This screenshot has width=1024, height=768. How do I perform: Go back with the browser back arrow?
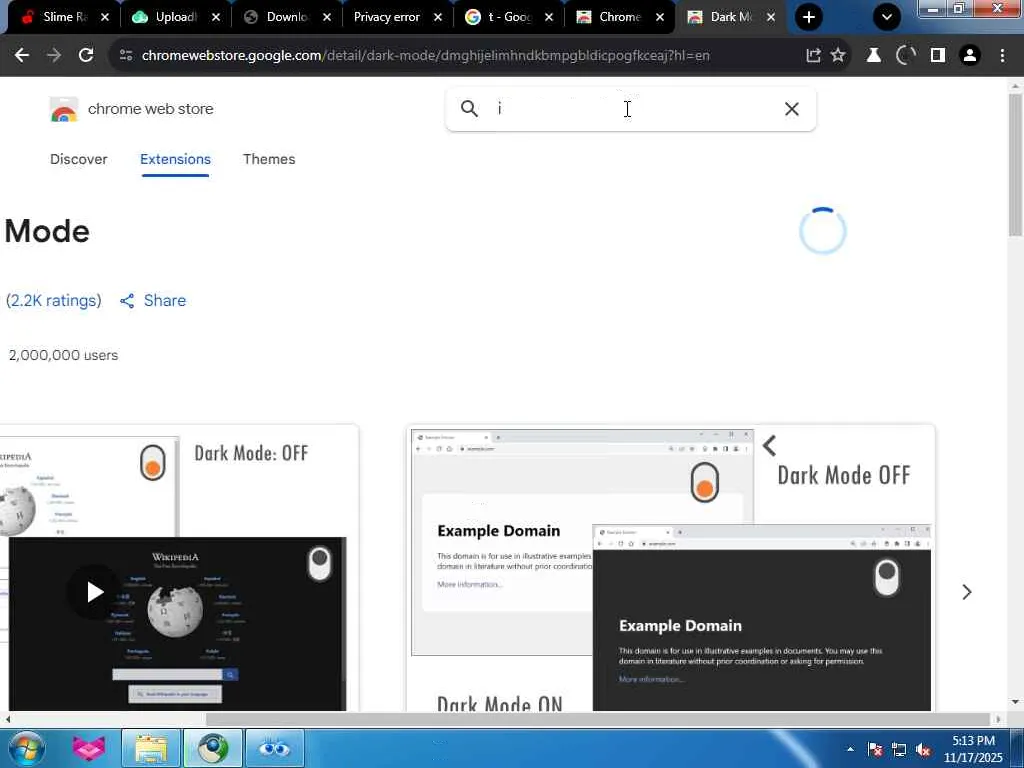point(22,56)
